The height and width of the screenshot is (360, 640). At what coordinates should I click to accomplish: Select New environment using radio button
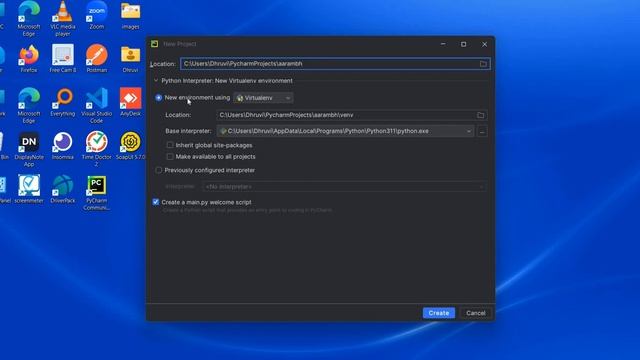tap(159, 98)
